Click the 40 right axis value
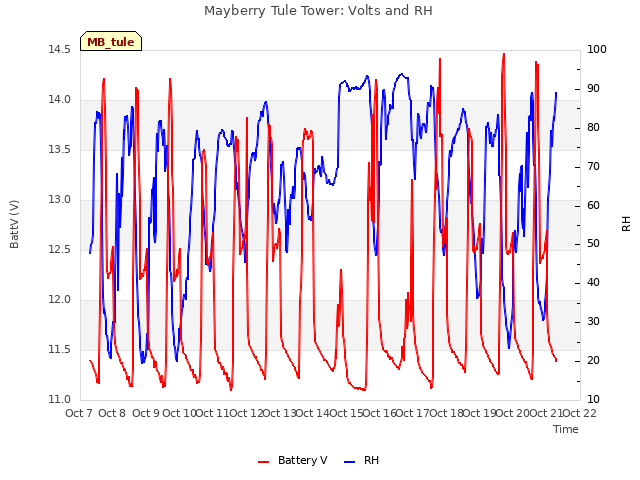The image size is (640, 480). 593,282
